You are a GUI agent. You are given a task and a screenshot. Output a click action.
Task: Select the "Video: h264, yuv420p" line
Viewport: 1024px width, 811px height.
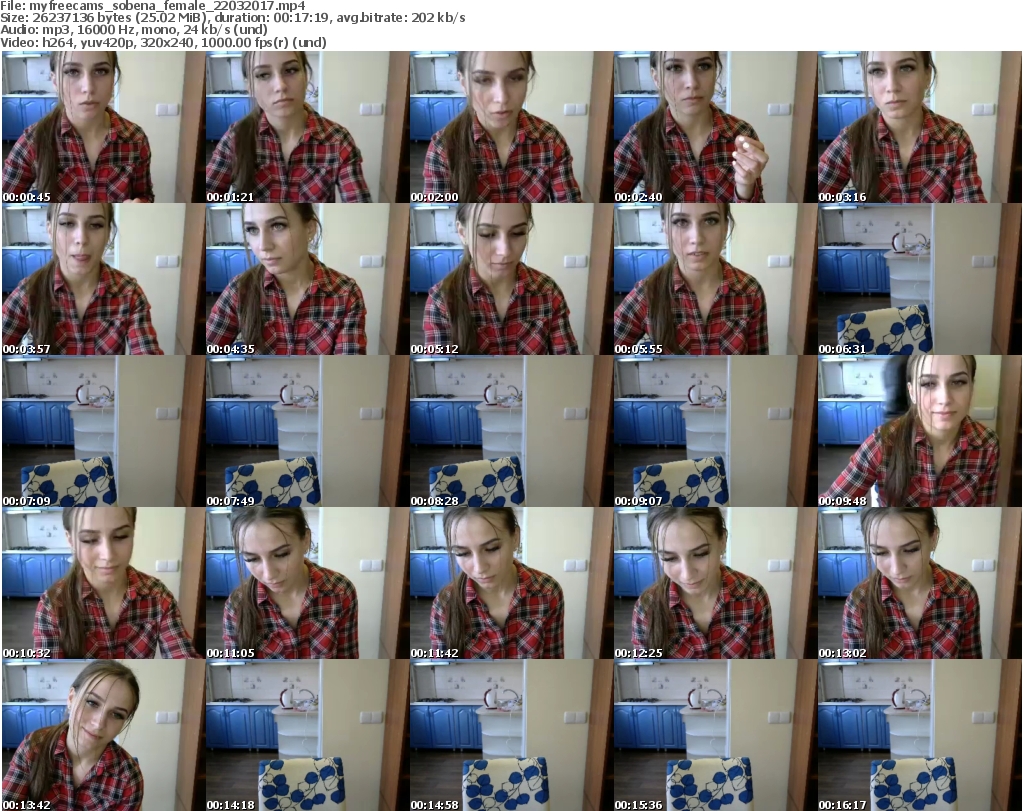163,42
